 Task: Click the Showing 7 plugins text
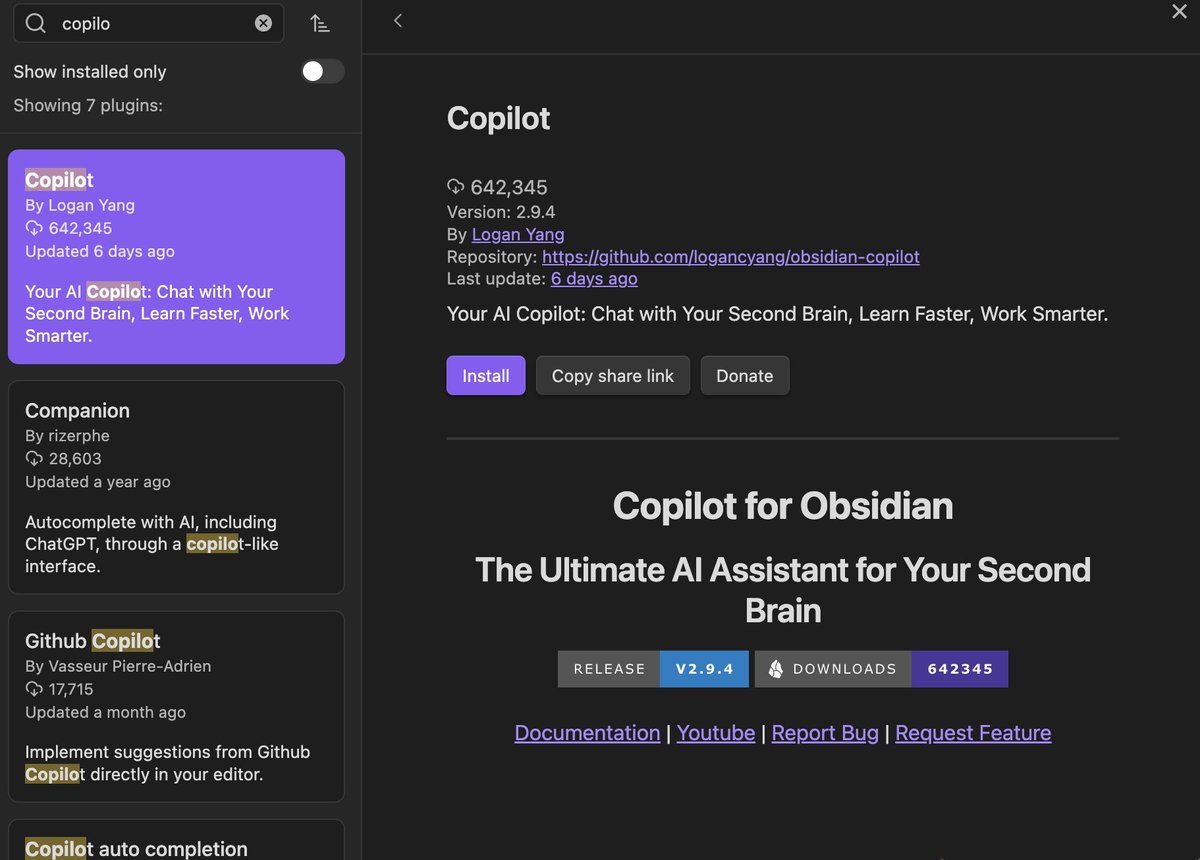pos(88,105)
